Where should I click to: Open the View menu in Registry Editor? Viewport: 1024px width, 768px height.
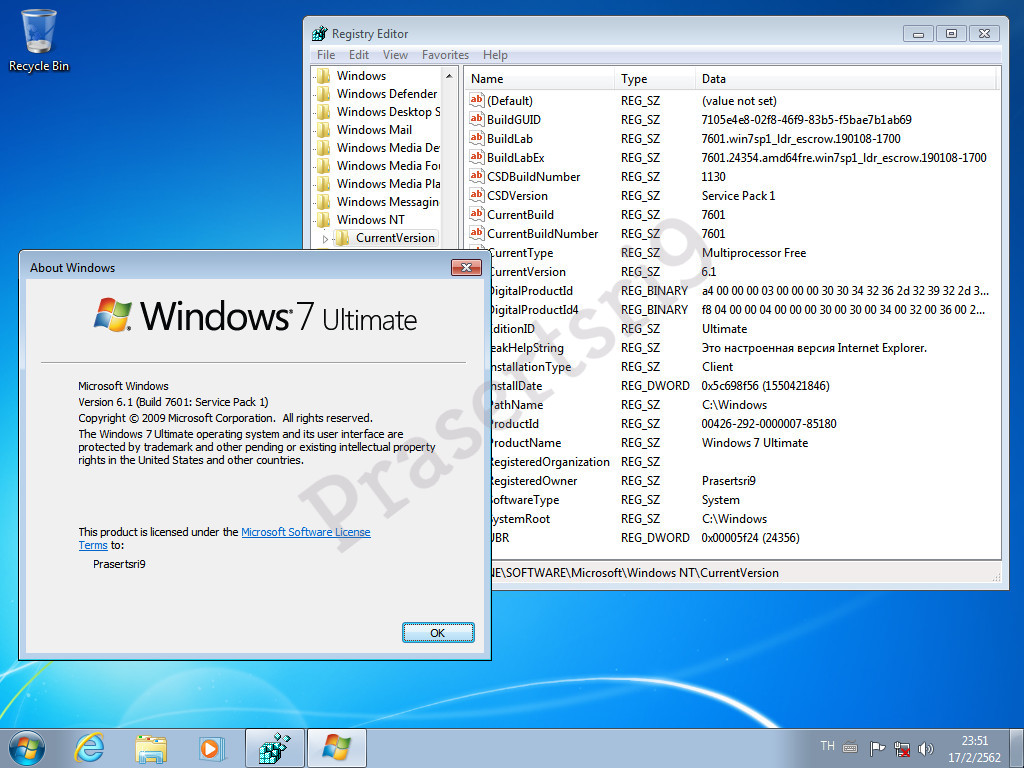(x=395, y=55)
